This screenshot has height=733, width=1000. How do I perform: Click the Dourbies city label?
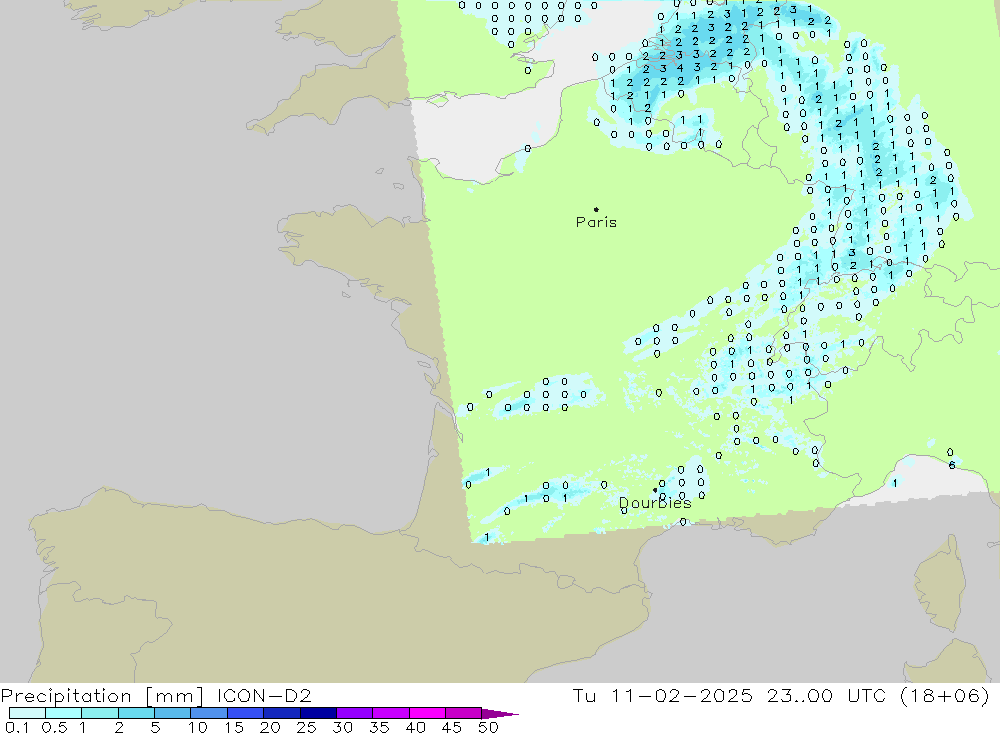pos(655,503)
